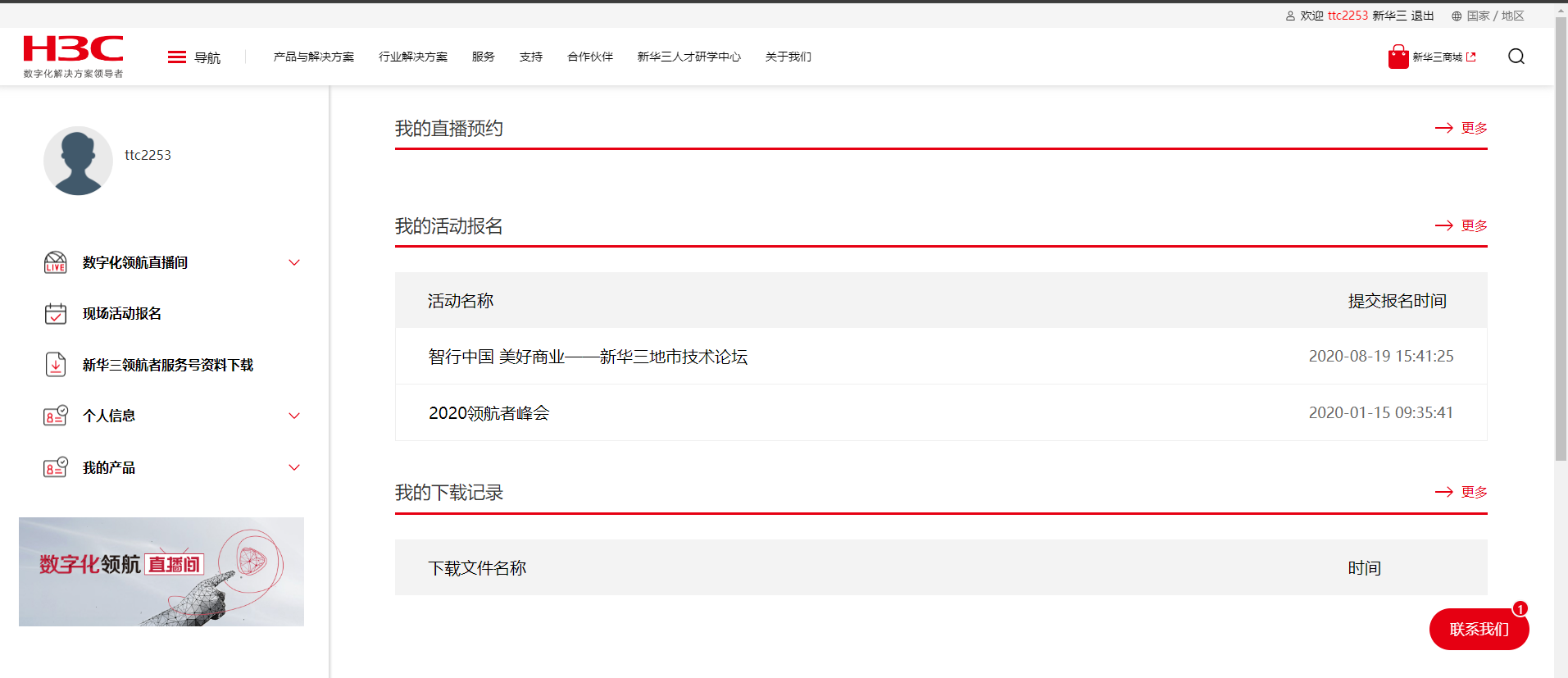The image size is (1568, 678).
Task: Click the H3C logo
Action: (x=73, y=49)
